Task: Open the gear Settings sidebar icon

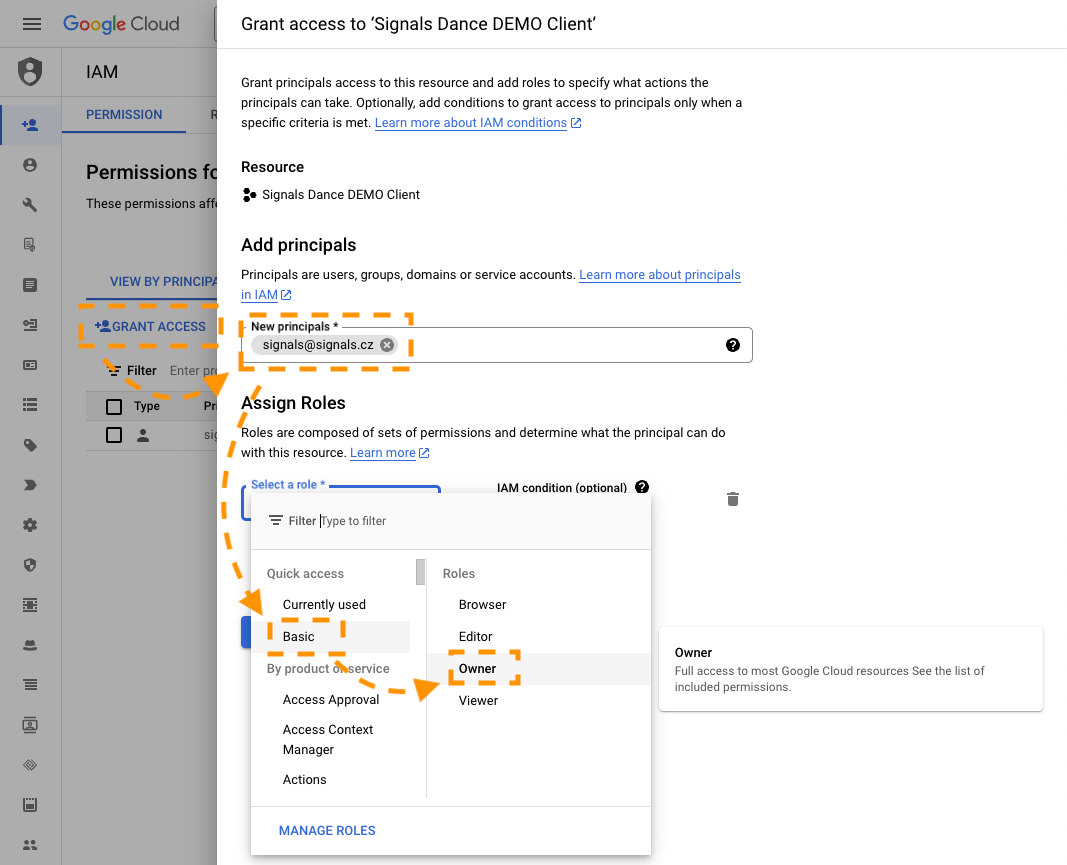Action: click(x=30, y=525)
